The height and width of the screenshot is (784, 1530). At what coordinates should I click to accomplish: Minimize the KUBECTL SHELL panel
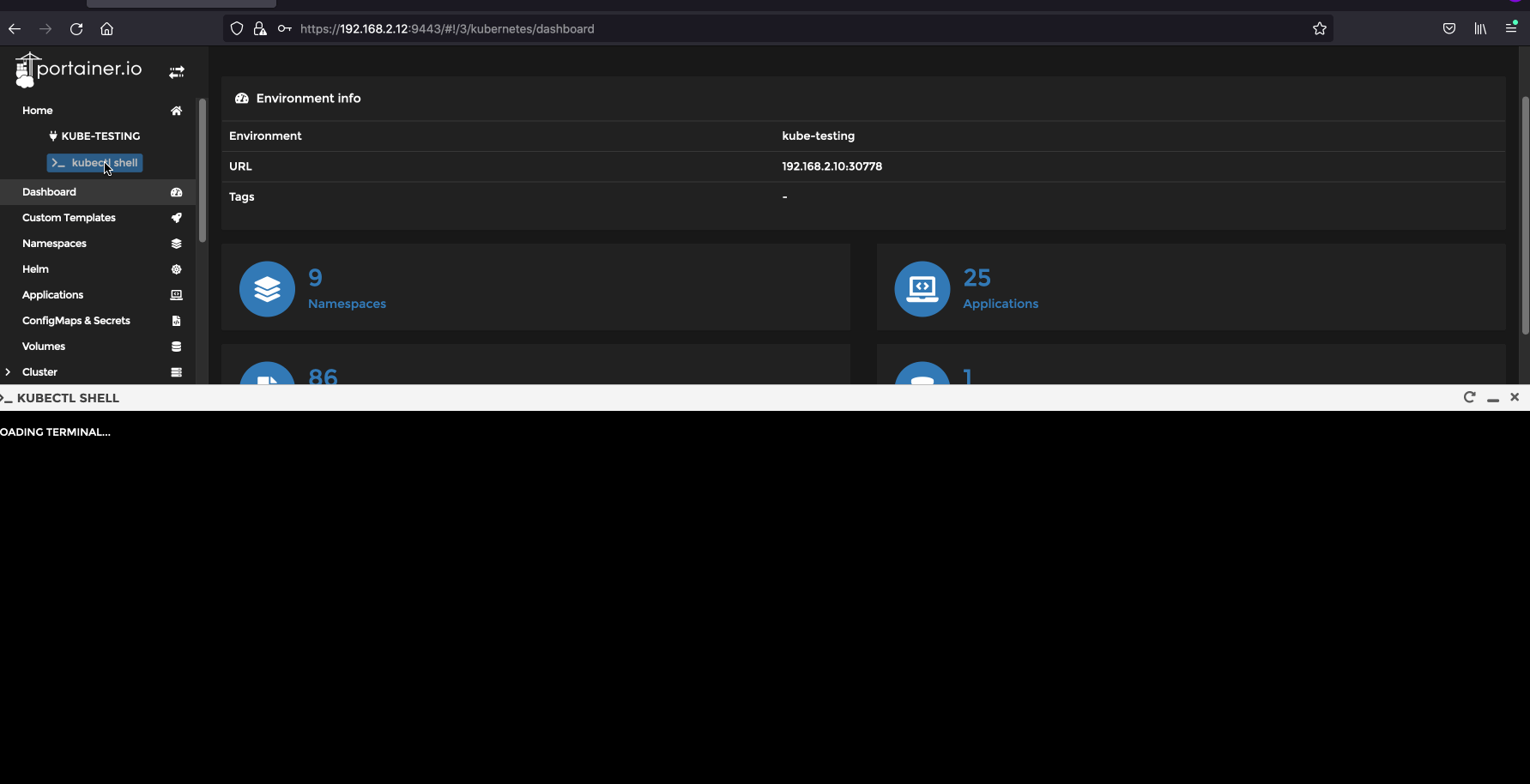[x=1493, y=398]
